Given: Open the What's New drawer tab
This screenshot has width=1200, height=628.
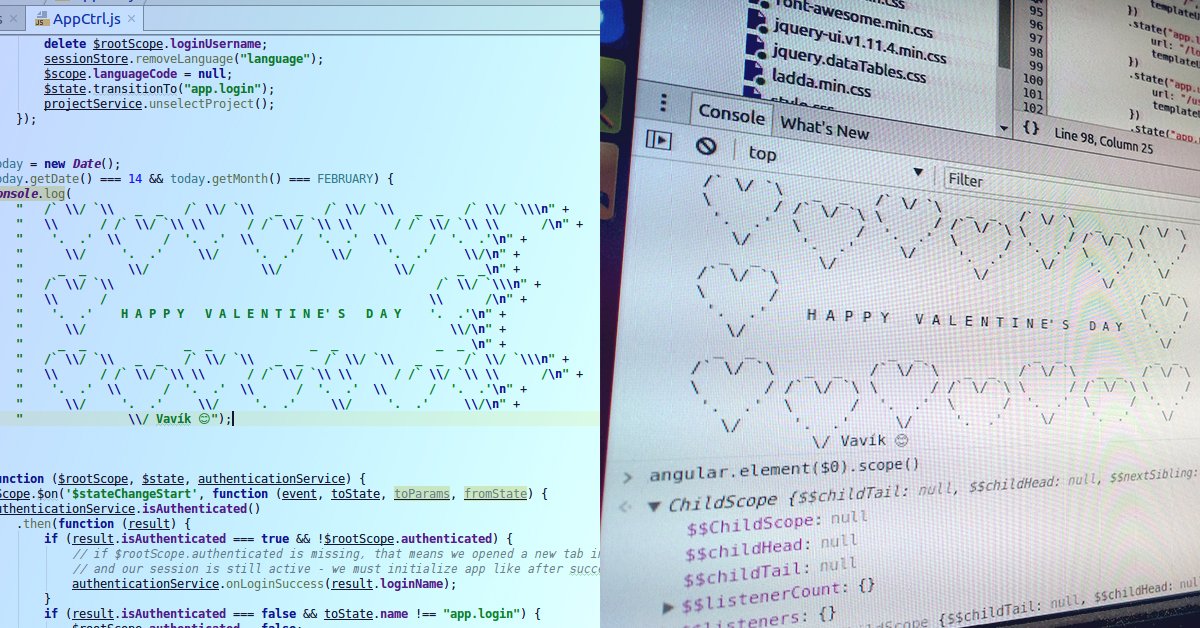Looking at the screenshot, I should coord(824,129).
